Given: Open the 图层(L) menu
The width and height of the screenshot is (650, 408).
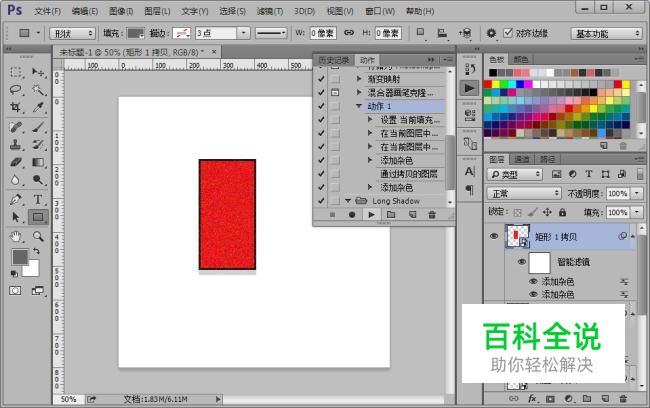Looking at the screenshot, I should [157, 11].
